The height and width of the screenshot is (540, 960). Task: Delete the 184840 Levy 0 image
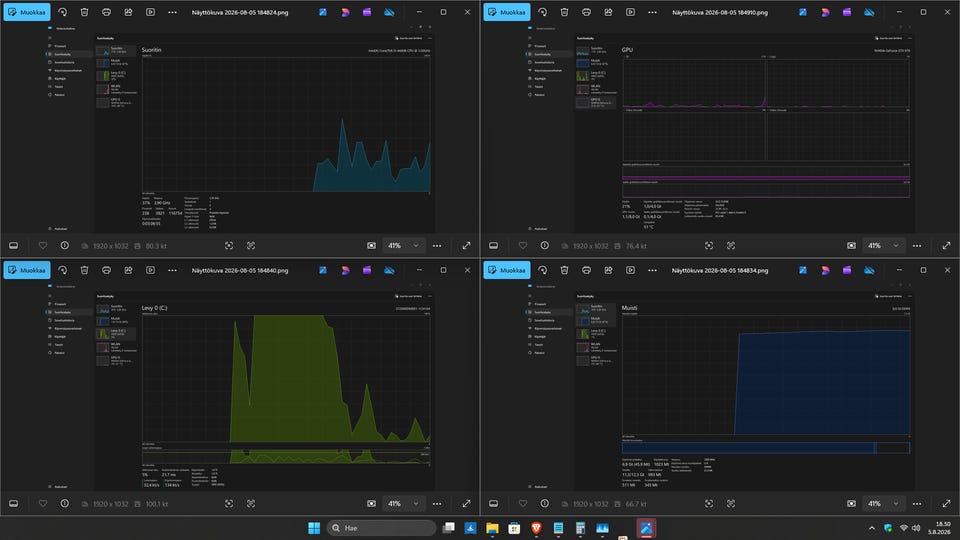tap(84, 270)
